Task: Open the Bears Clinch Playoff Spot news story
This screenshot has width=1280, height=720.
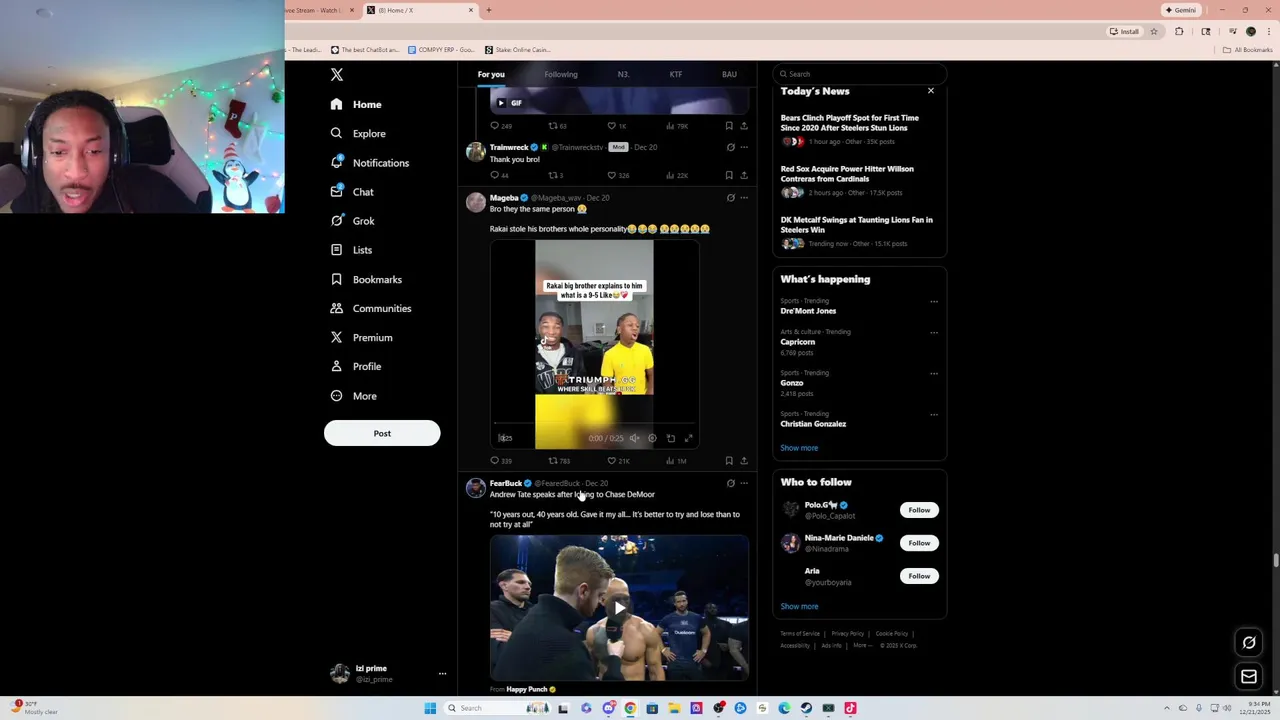Action: pos(850,123)
